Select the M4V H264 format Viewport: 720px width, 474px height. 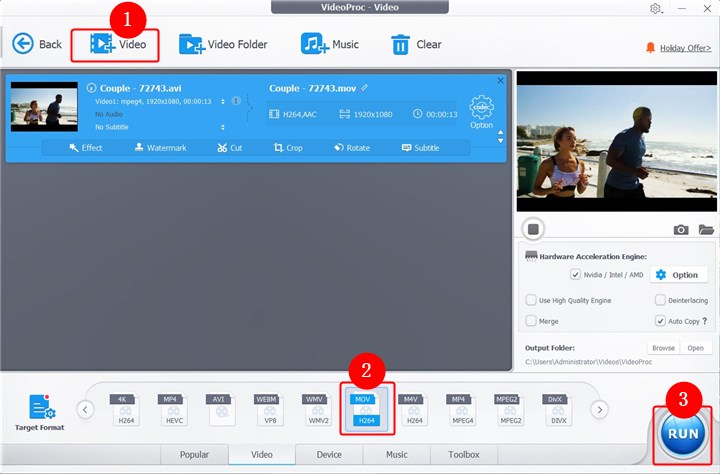tap(414, 409)
